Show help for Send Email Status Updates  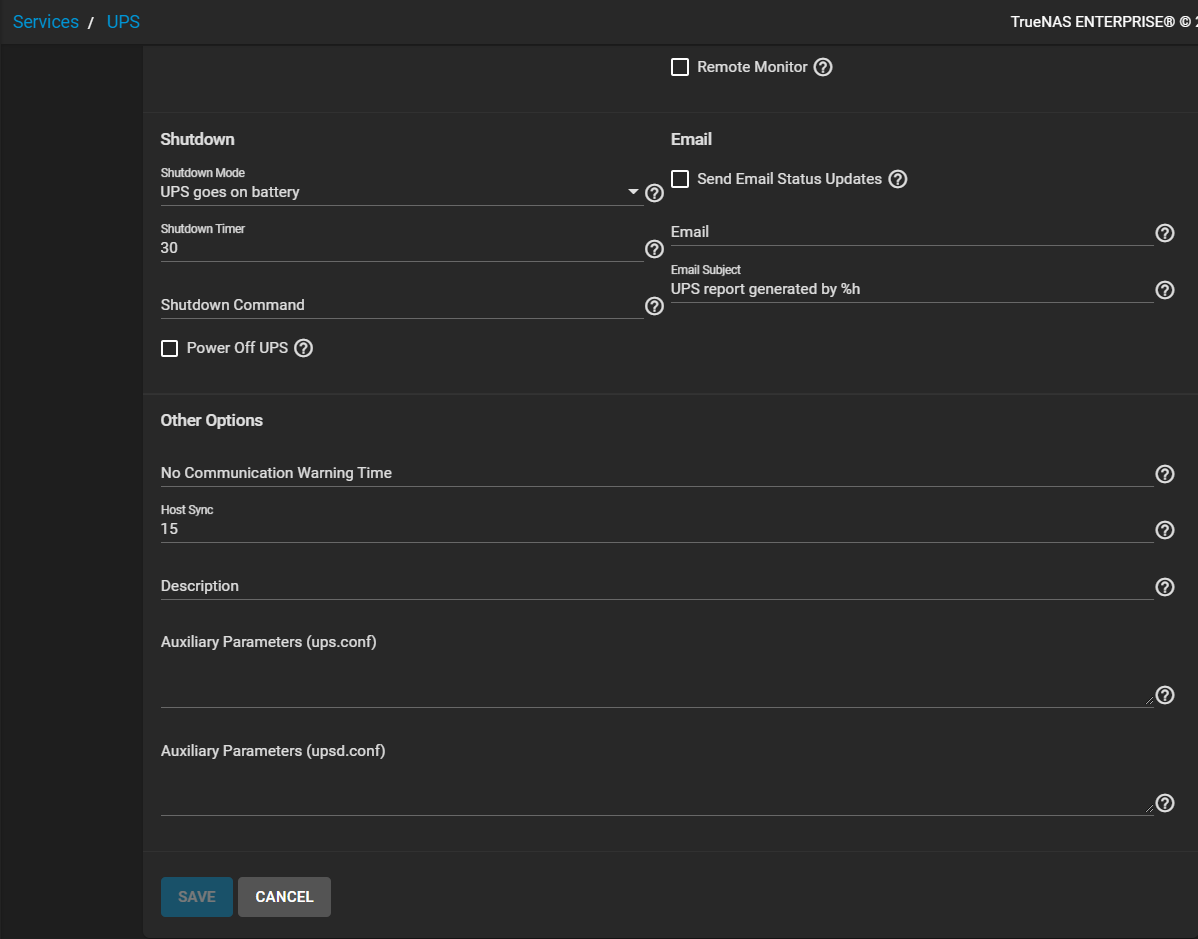898,179
